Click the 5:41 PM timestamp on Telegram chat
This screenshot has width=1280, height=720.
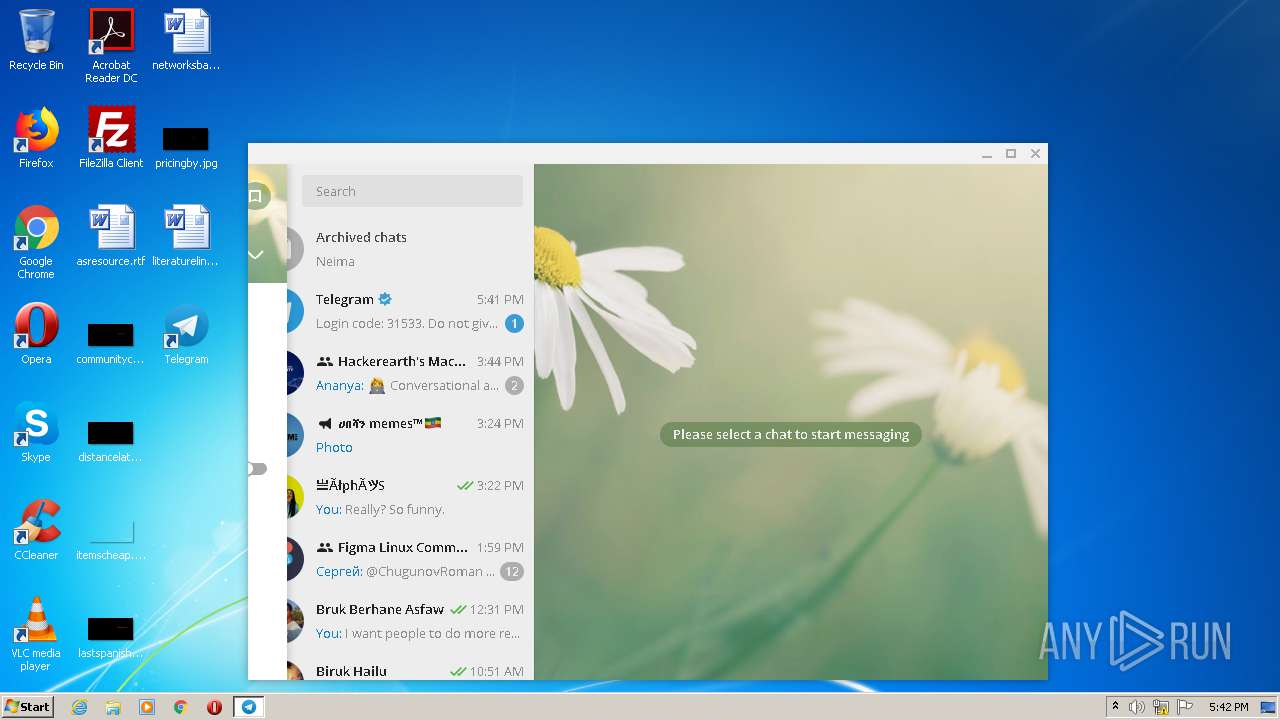(500, 299)
